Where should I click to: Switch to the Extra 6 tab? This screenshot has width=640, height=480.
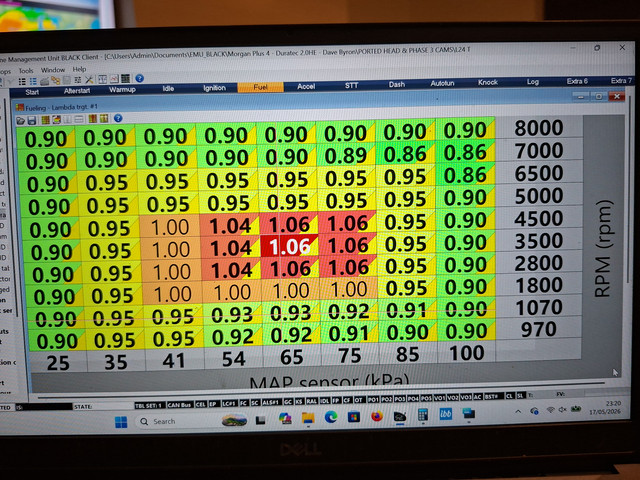coord(577,81)
